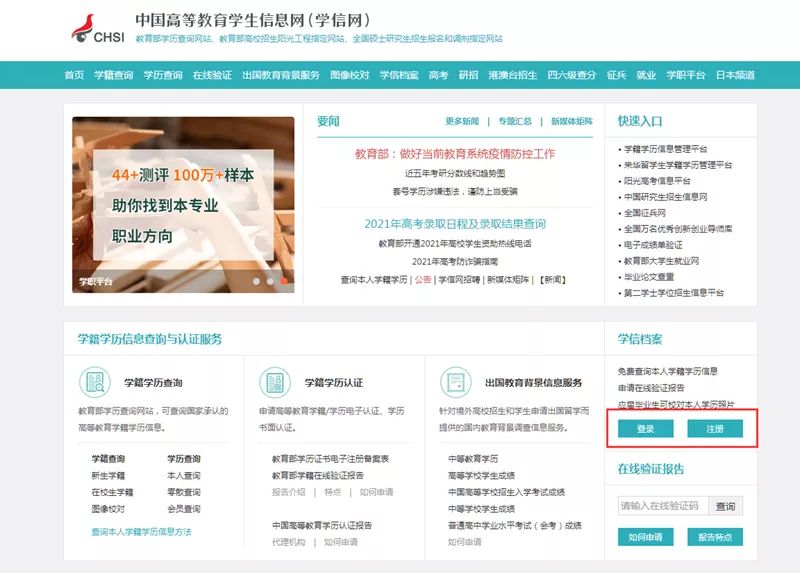
Task: Open 本人查询 link under 学历查询
Action: 184,476
